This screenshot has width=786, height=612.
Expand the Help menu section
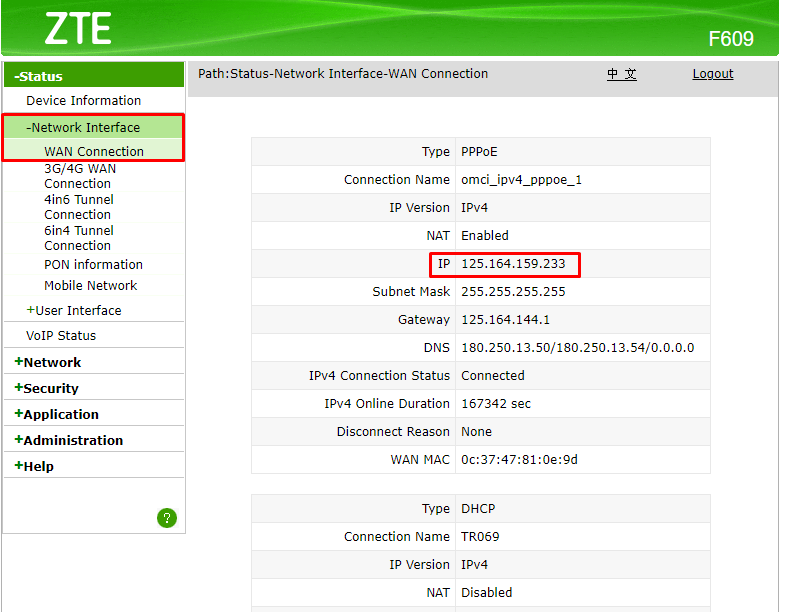pos(34,466)
